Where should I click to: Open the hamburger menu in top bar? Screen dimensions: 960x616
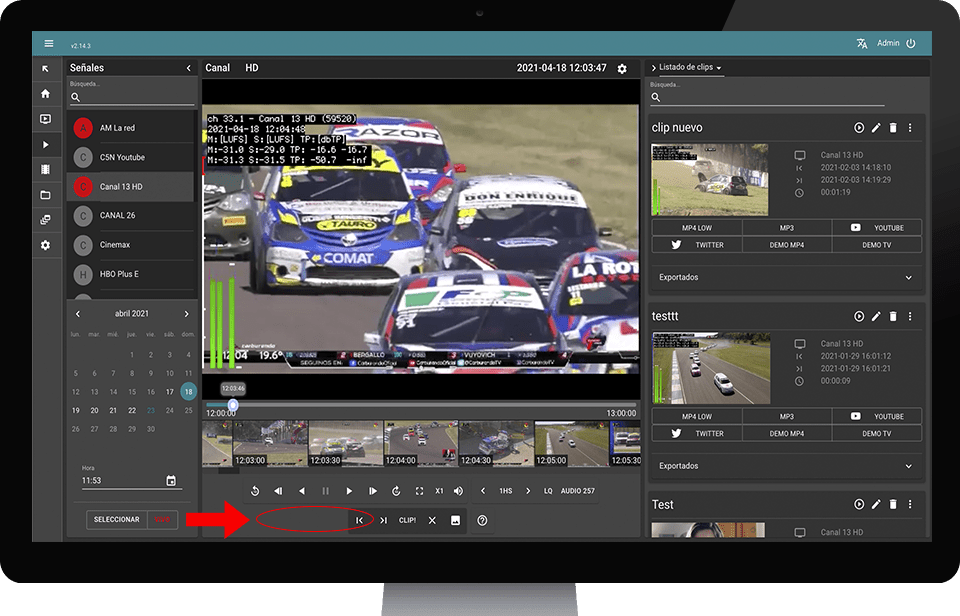(x=48, y=43)
